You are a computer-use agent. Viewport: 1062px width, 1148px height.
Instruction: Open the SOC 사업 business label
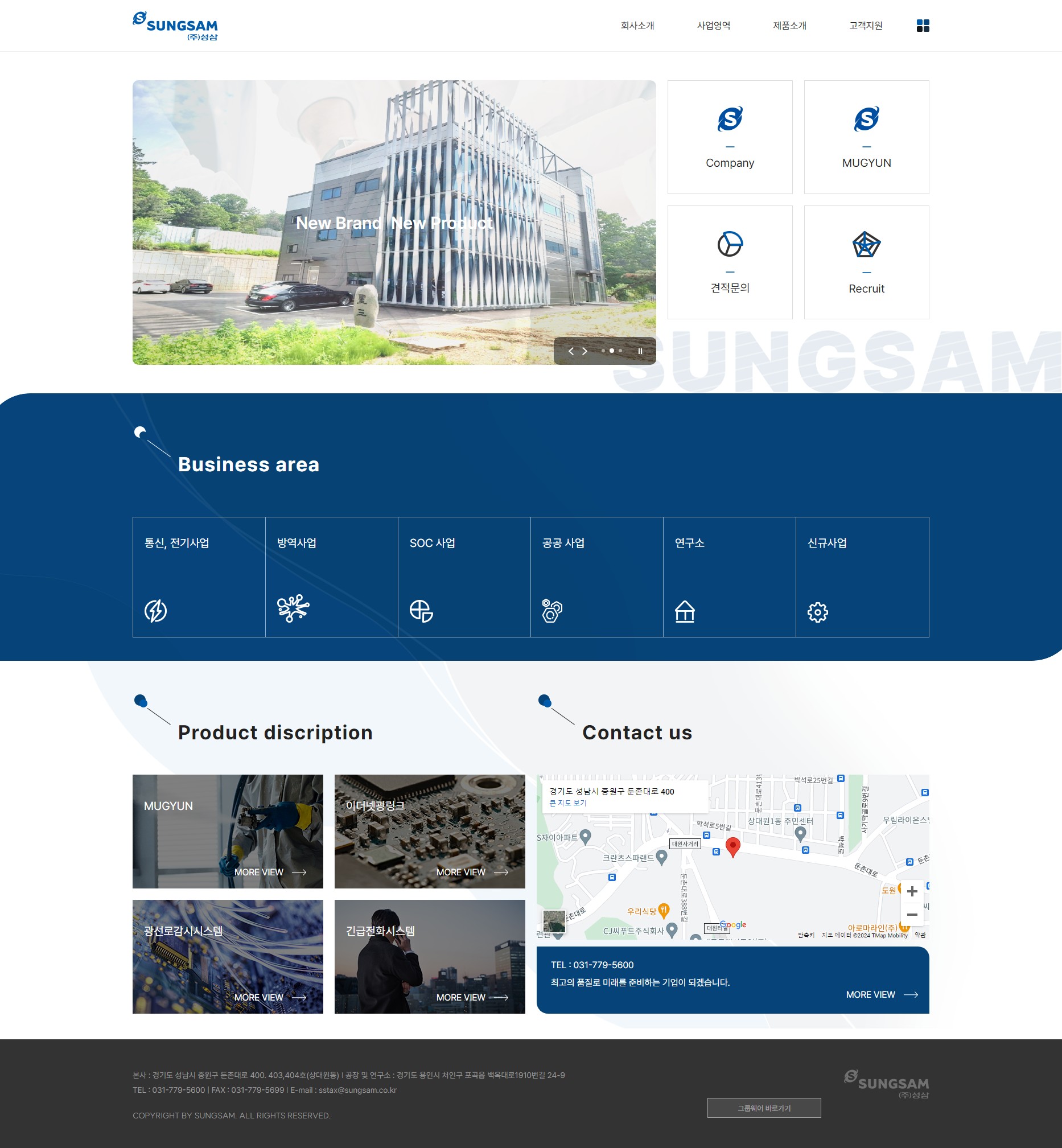(x=432, y=543)
